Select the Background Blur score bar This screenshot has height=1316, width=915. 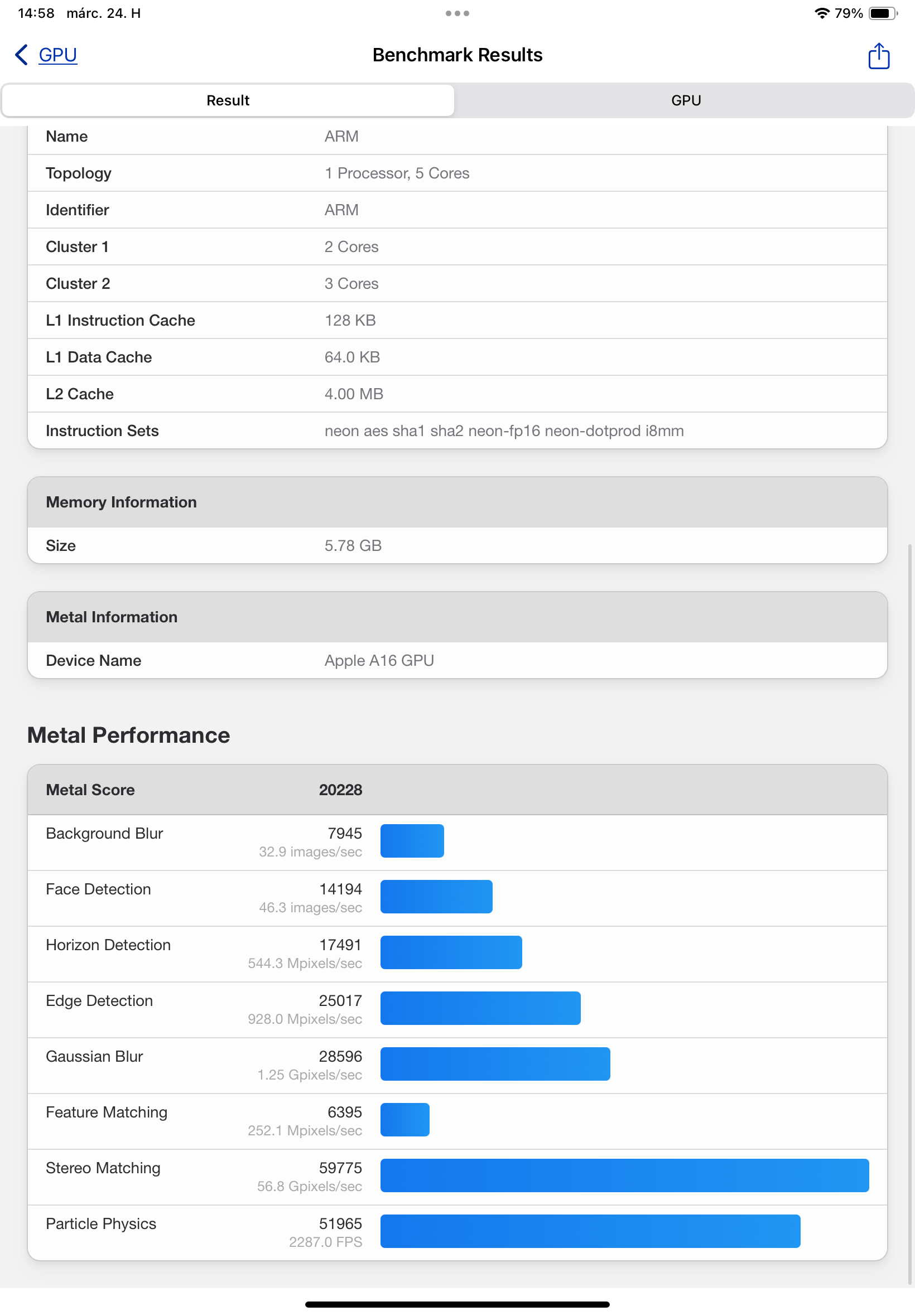(412, 840)
